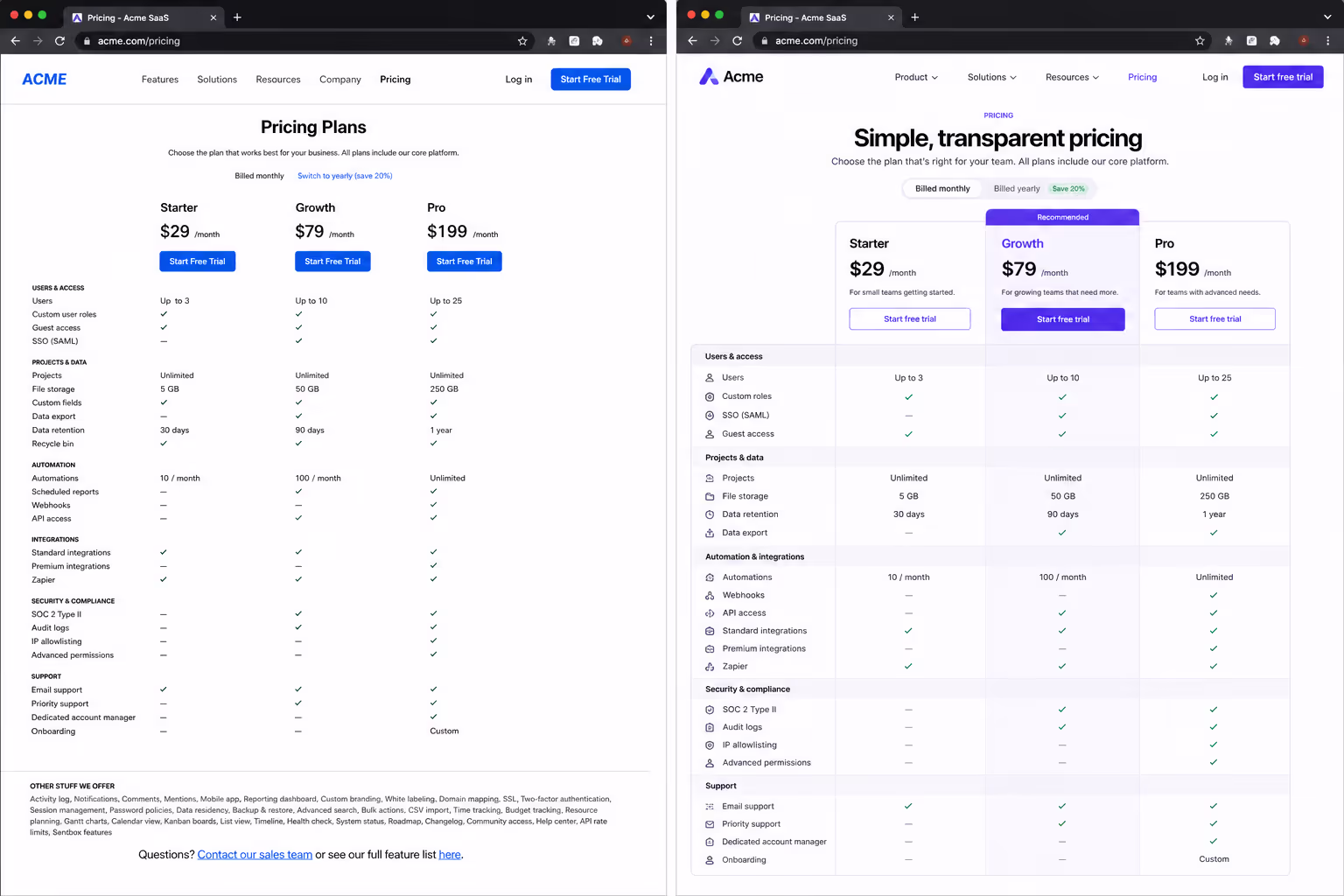
Task: Open the Features menu in the left window nav
Action: (x=160, y=80)
